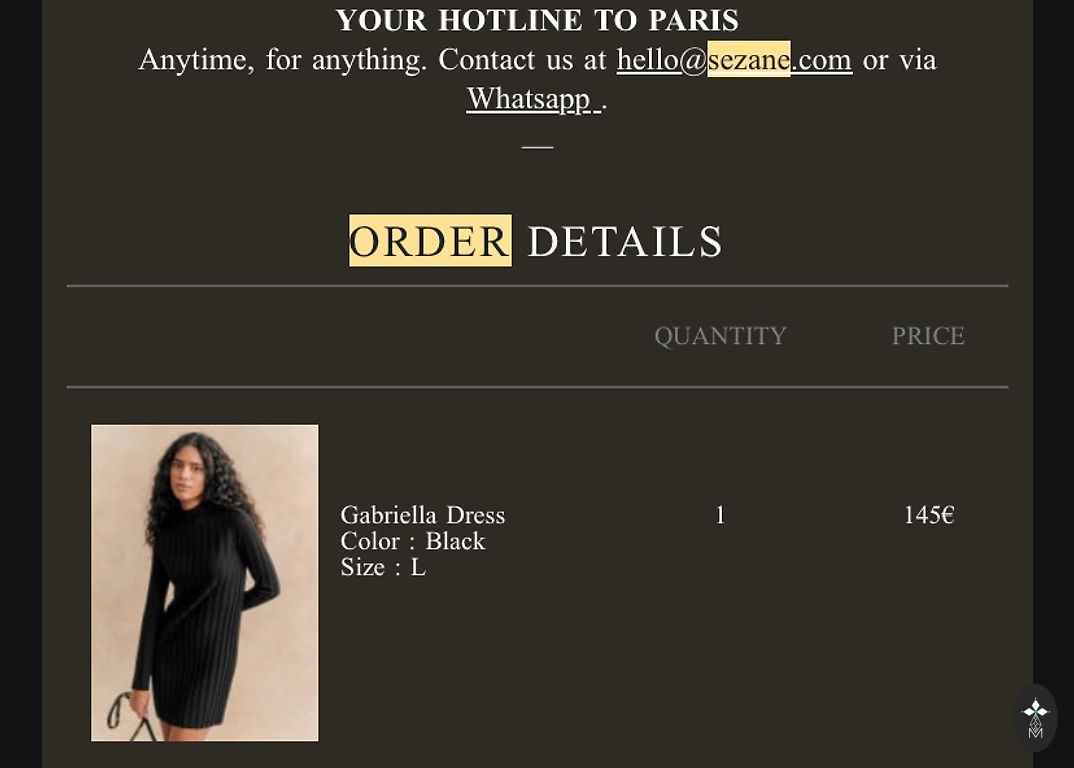This screenshot has width=1074, height=768.
Task: Select the Gabriella Dress product name
Action: pyautogui.click(x=423, y=515)
